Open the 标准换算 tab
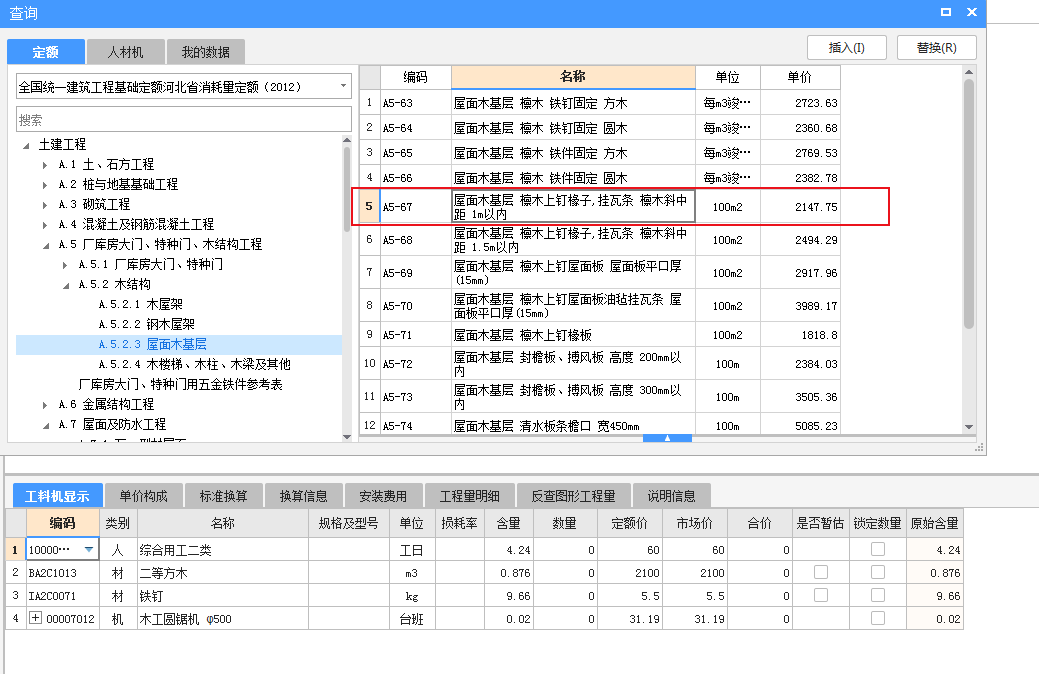The image size is (1039, 674). click(x=230, y=496)
